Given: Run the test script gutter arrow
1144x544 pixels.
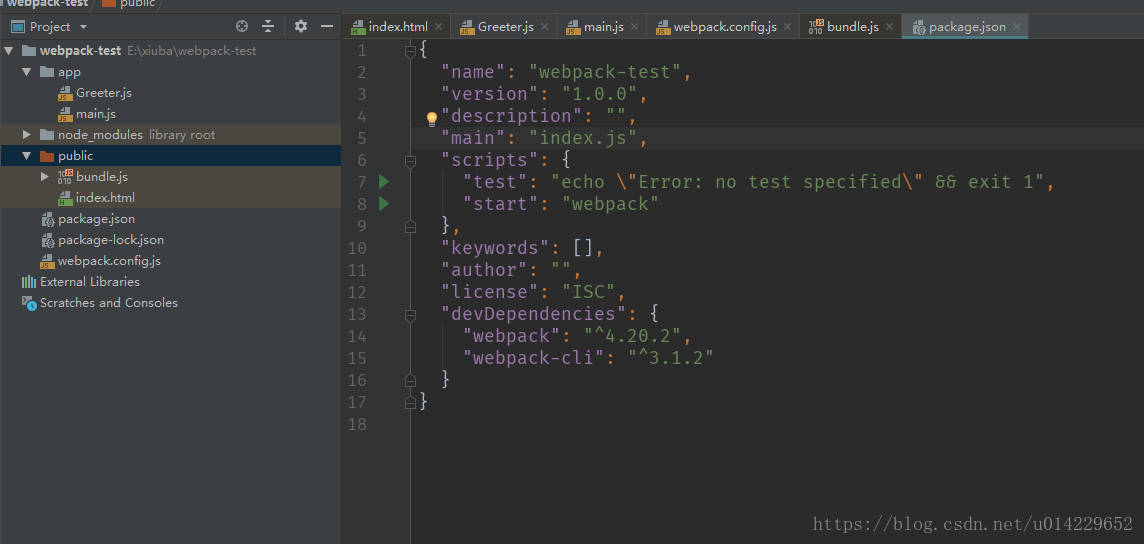Looking at the screenshot, I should pos(384,182).
